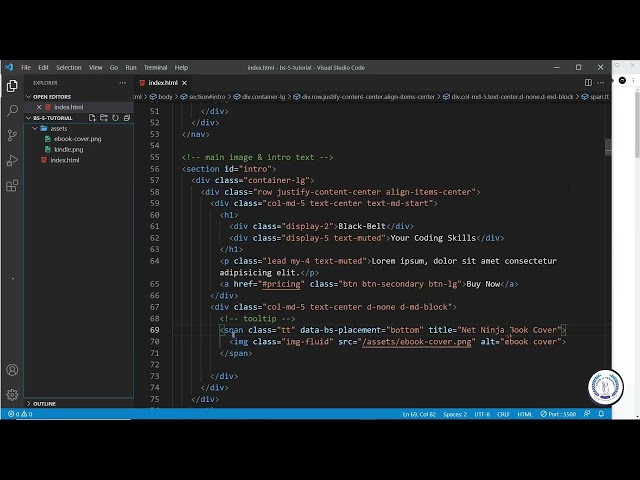This screenshot has width=640, height=480.
Task: Open editor More Actions ellipsis
Action: [601, 83]
